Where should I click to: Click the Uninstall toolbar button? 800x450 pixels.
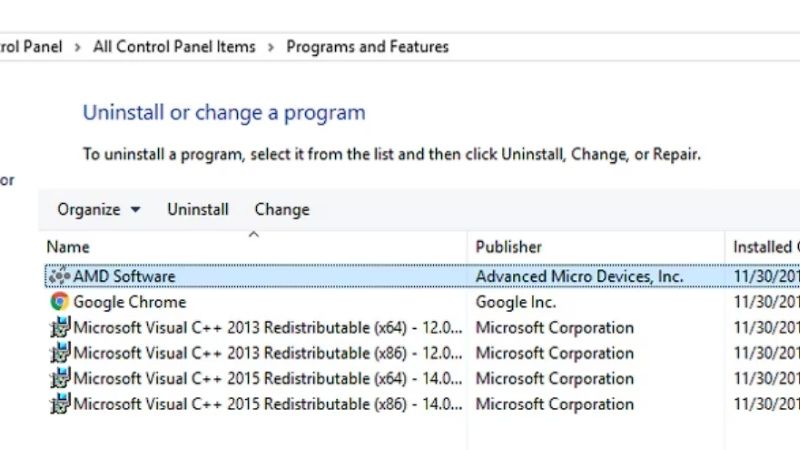197,209
